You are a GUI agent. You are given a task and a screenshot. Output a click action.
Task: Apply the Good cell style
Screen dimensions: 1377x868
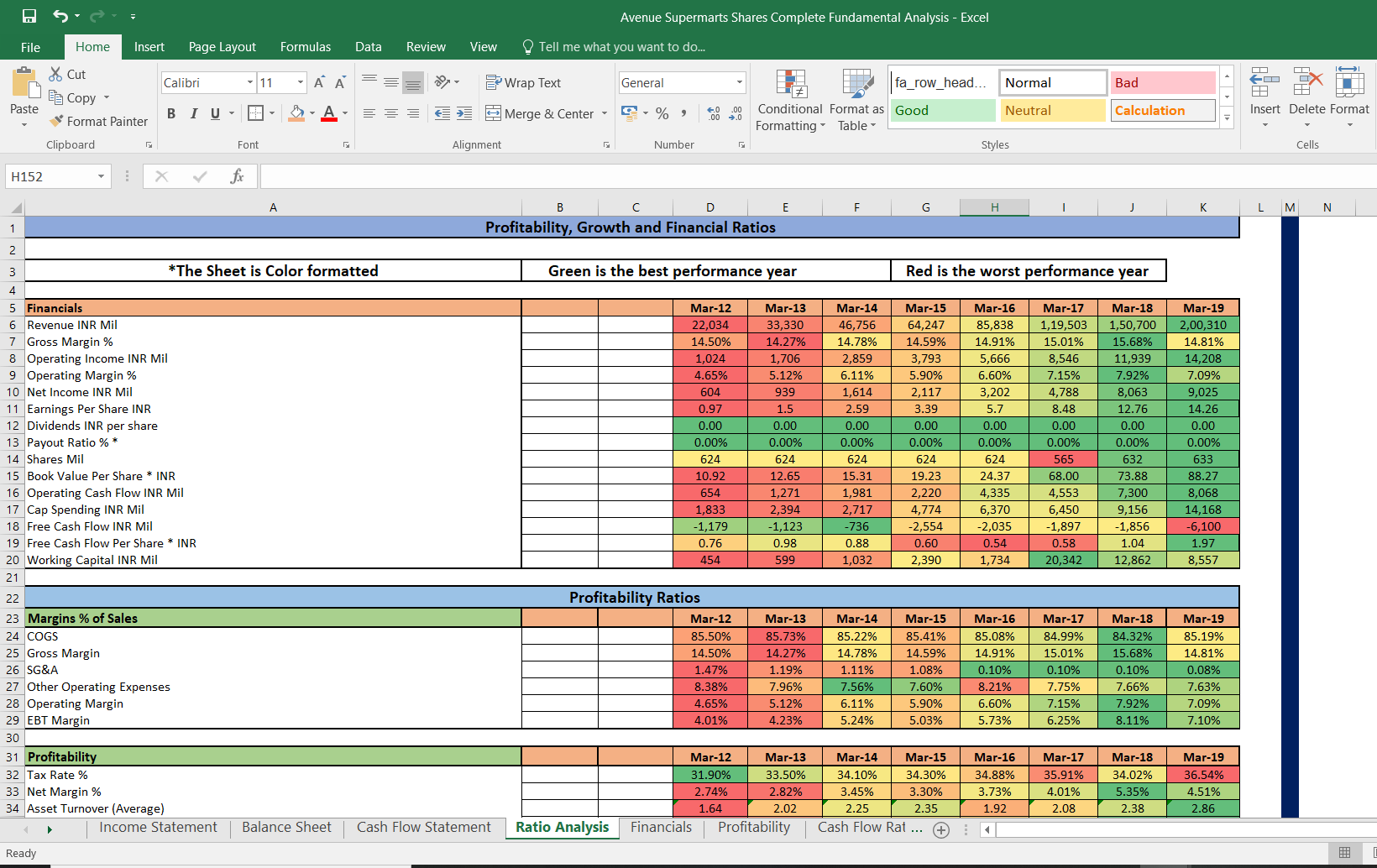pyautogui.click(x=942, y=110)
